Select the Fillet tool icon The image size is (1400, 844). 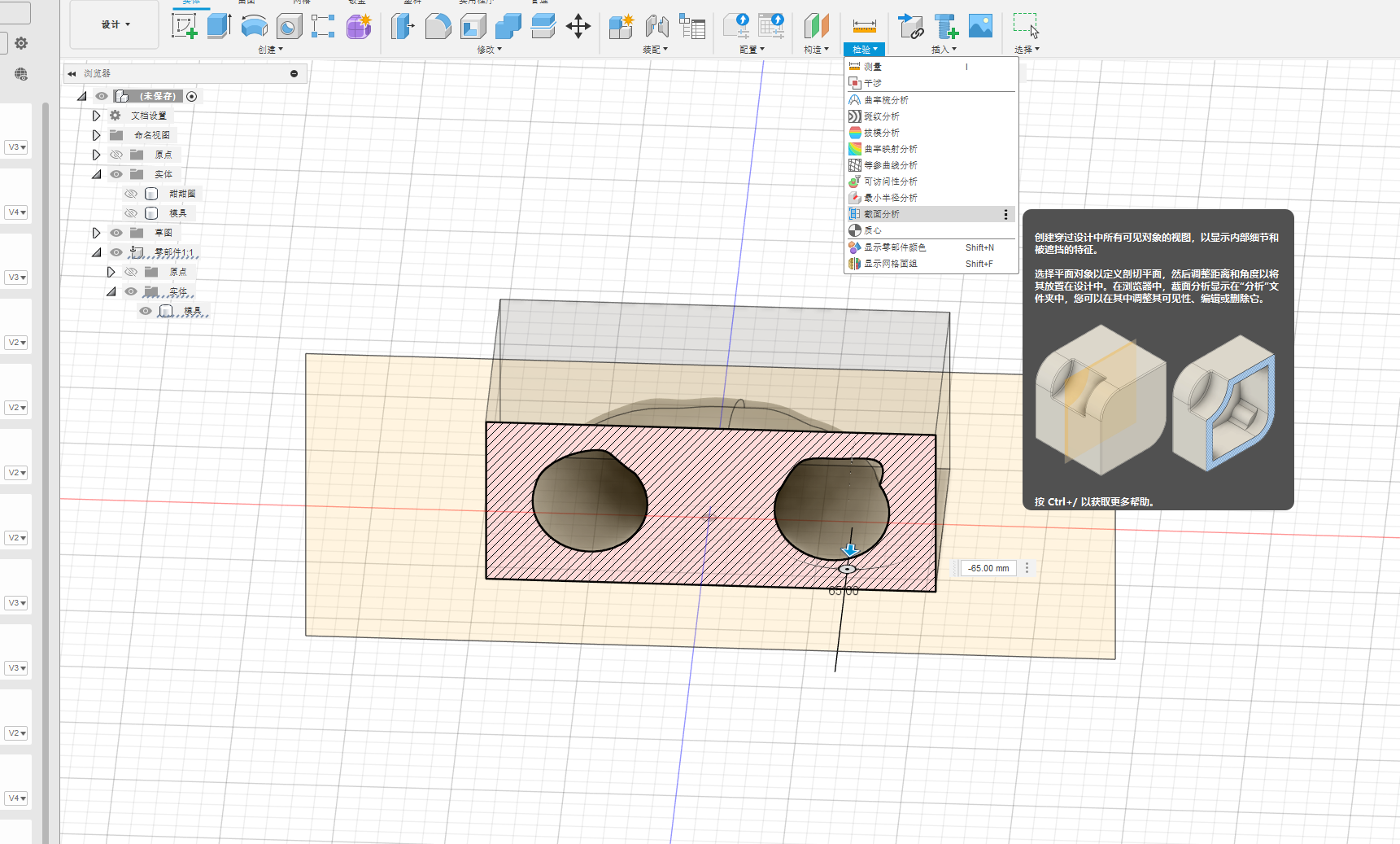click(438, 26)
